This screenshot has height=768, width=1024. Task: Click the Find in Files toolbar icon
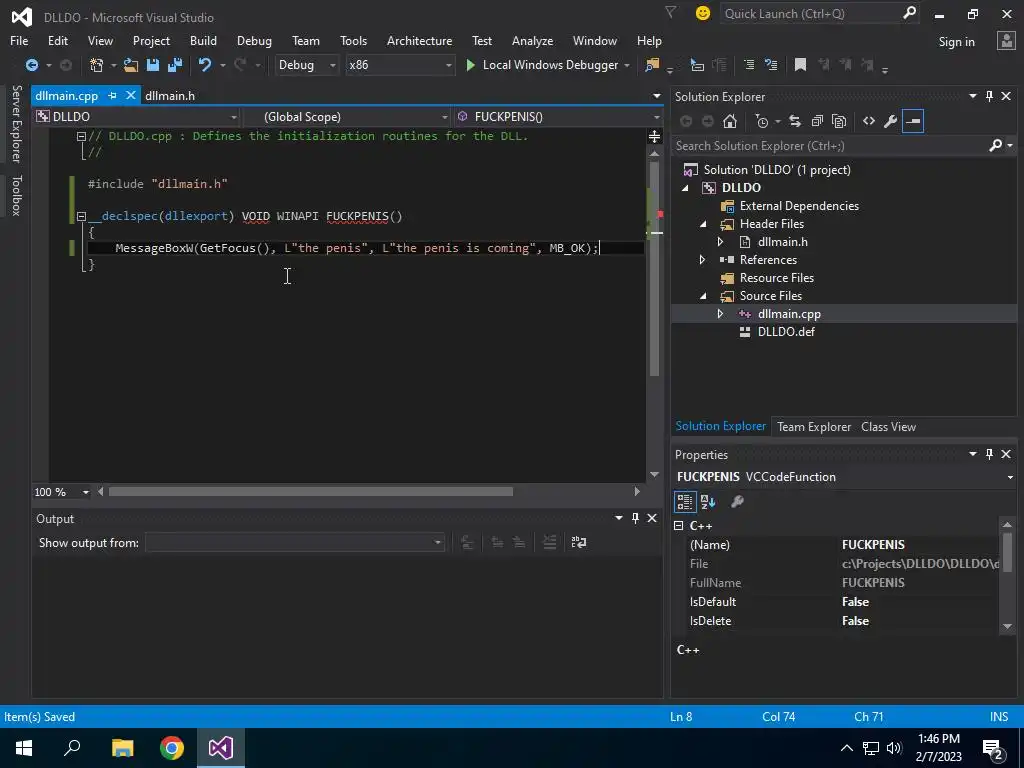pyautogui.click(x=652, y=65)
